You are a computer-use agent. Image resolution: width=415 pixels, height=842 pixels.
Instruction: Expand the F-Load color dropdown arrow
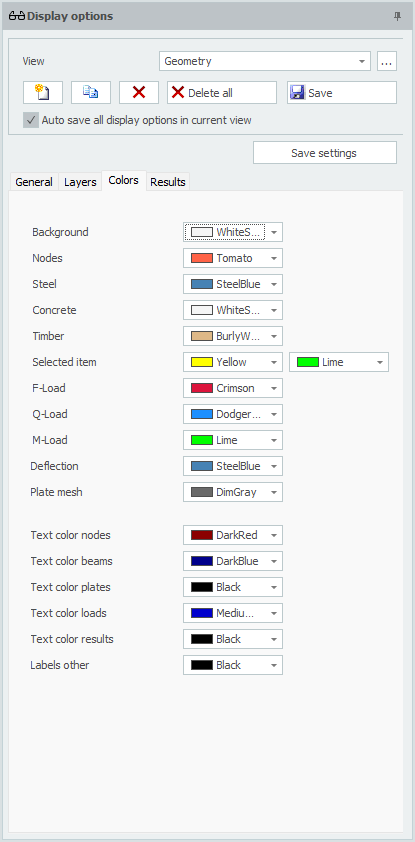coord(274,388)
